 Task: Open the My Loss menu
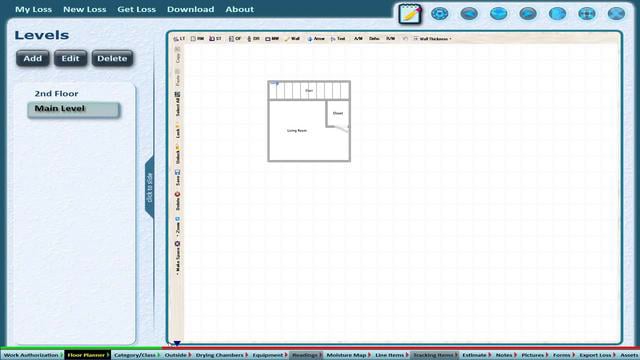(x=33, y=9)
